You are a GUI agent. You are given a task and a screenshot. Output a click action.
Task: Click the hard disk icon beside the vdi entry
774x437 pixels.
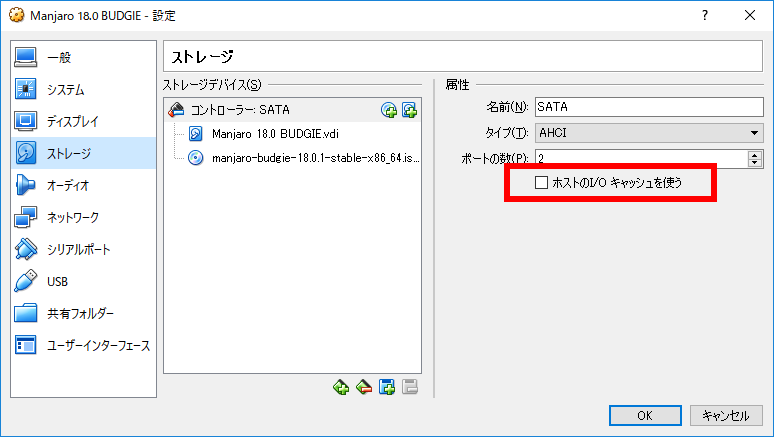(196, 134)
